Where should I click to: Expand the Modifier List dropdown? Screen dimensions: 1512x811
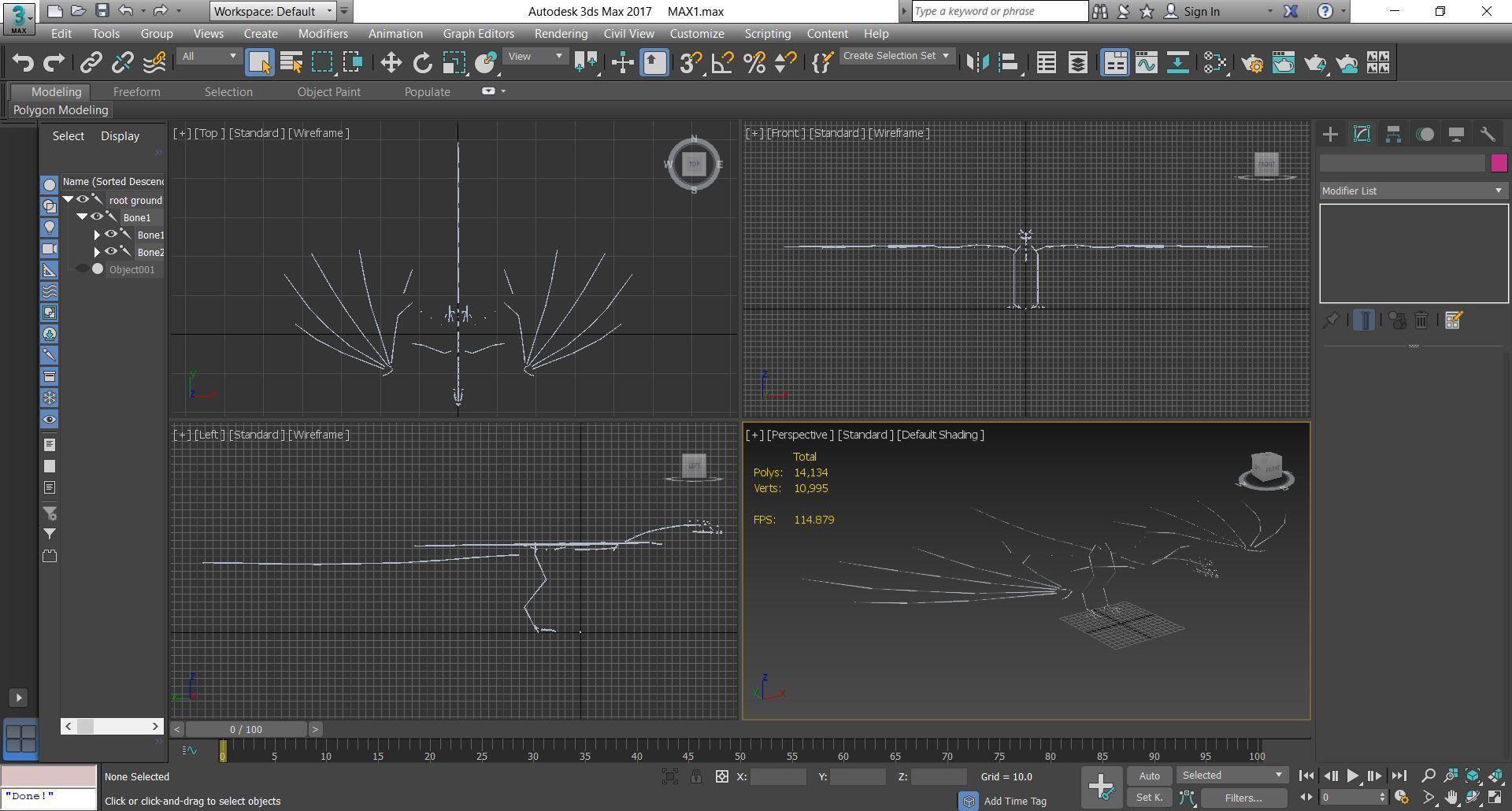point(1414,191)
